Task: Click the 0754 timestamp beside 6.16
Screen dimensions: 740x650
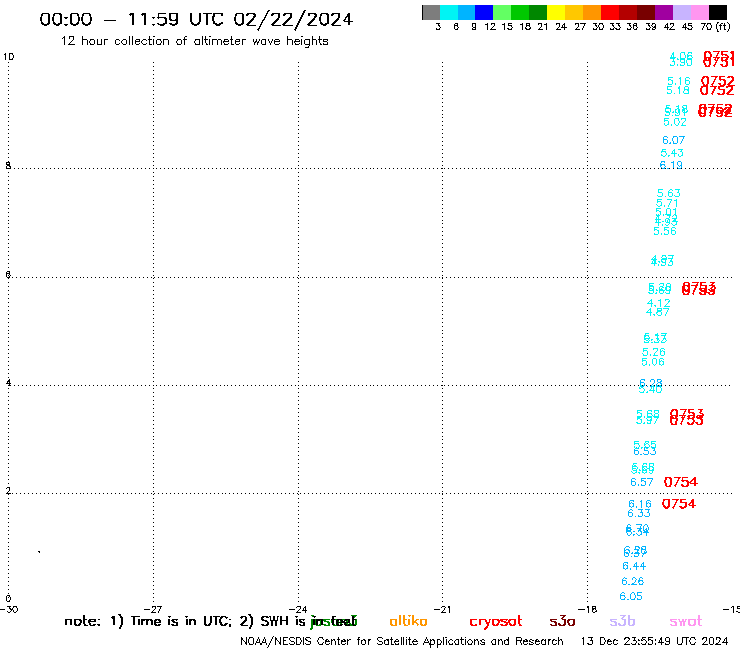Action: [x=679, y=504]
